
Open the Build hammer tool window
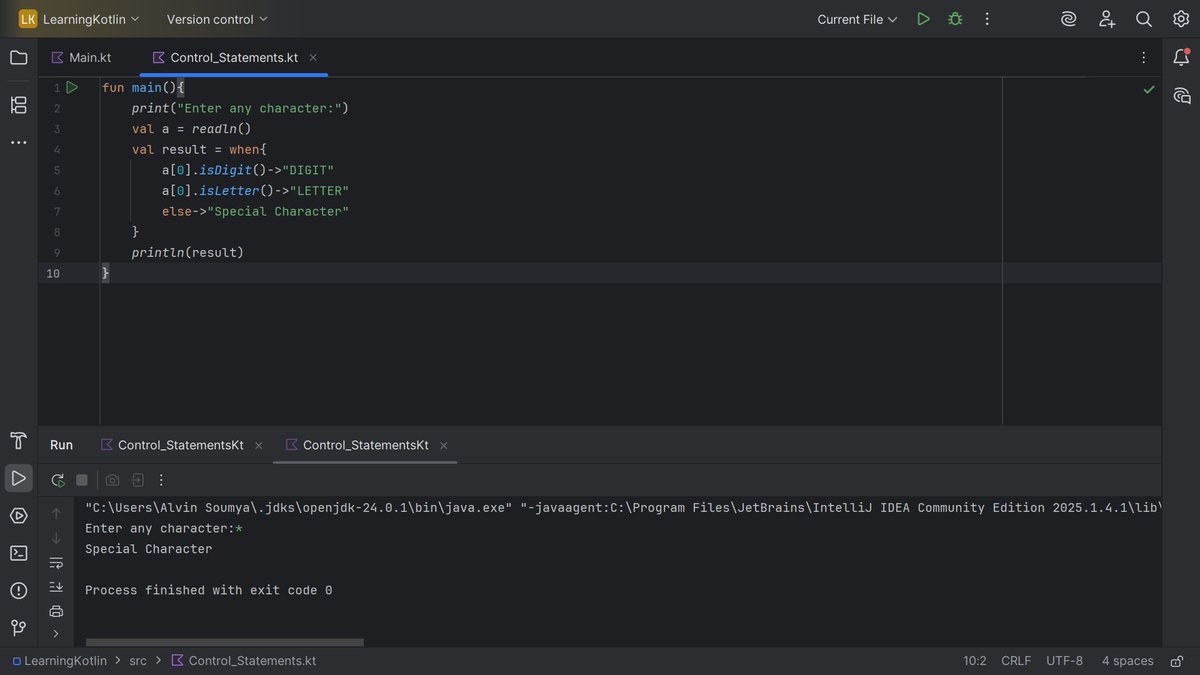pyautogui.click(x=18, y=441)
